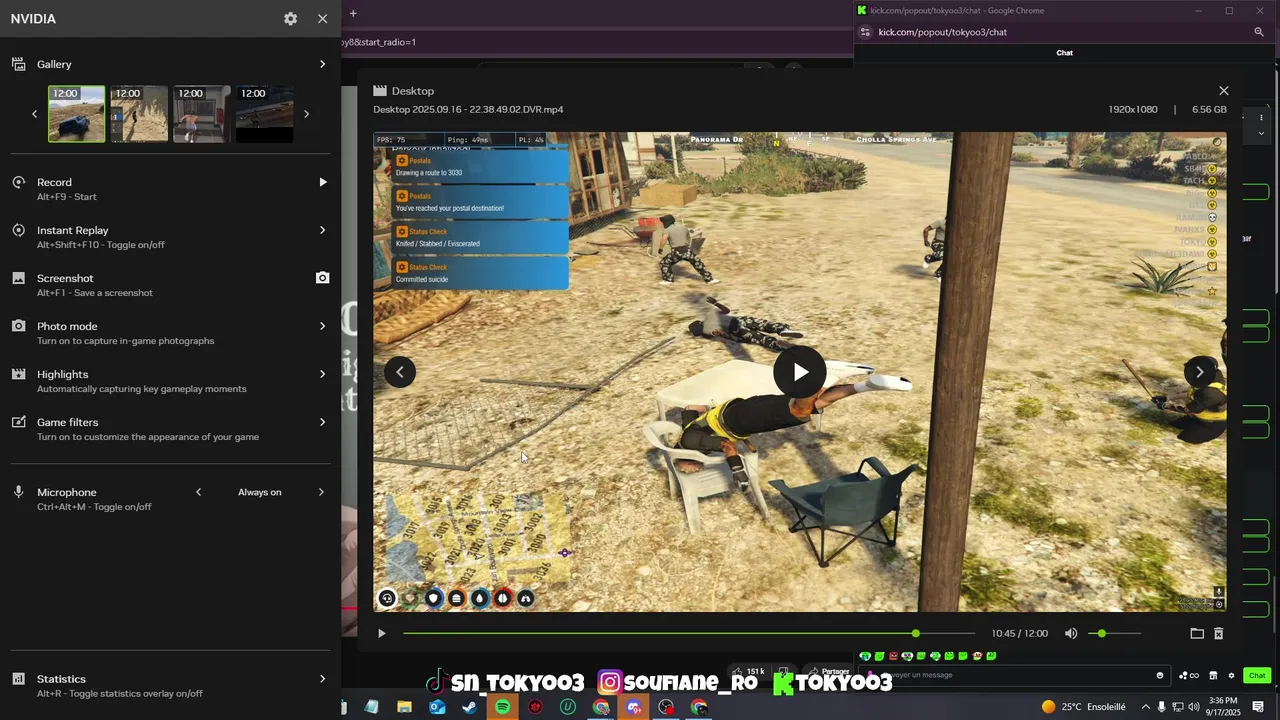Open NVIDIA overlay settings gear
This screenshot has width=1280, height=720.
290,19
